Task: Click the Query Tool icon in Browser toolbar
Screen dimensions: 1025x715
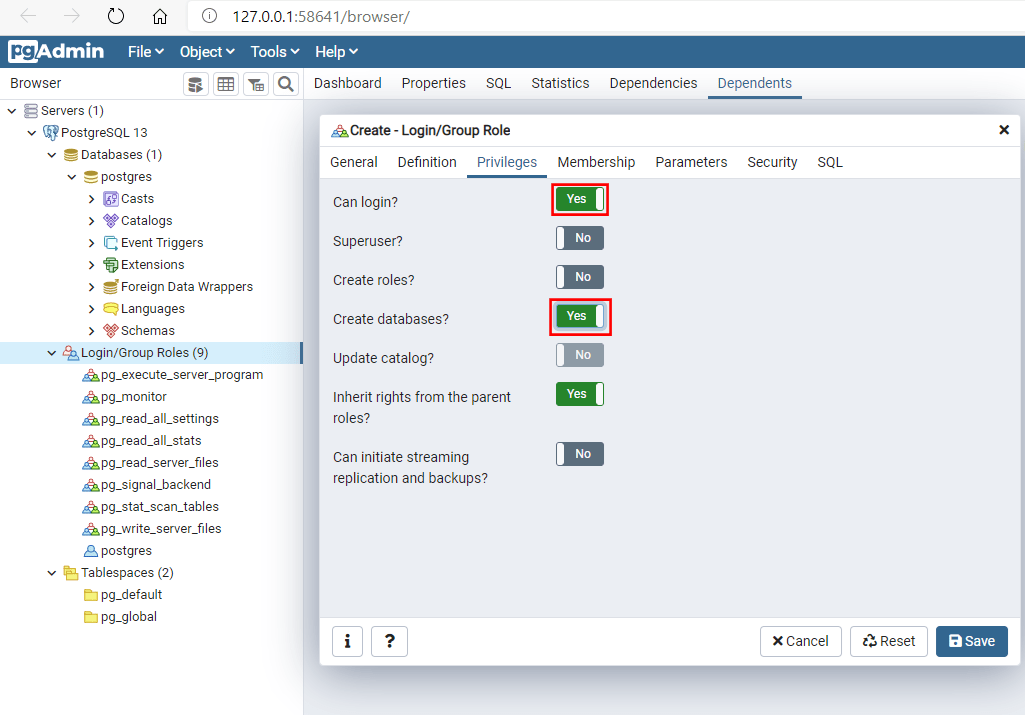Action: pyautogui.click(x=196, y=84)
